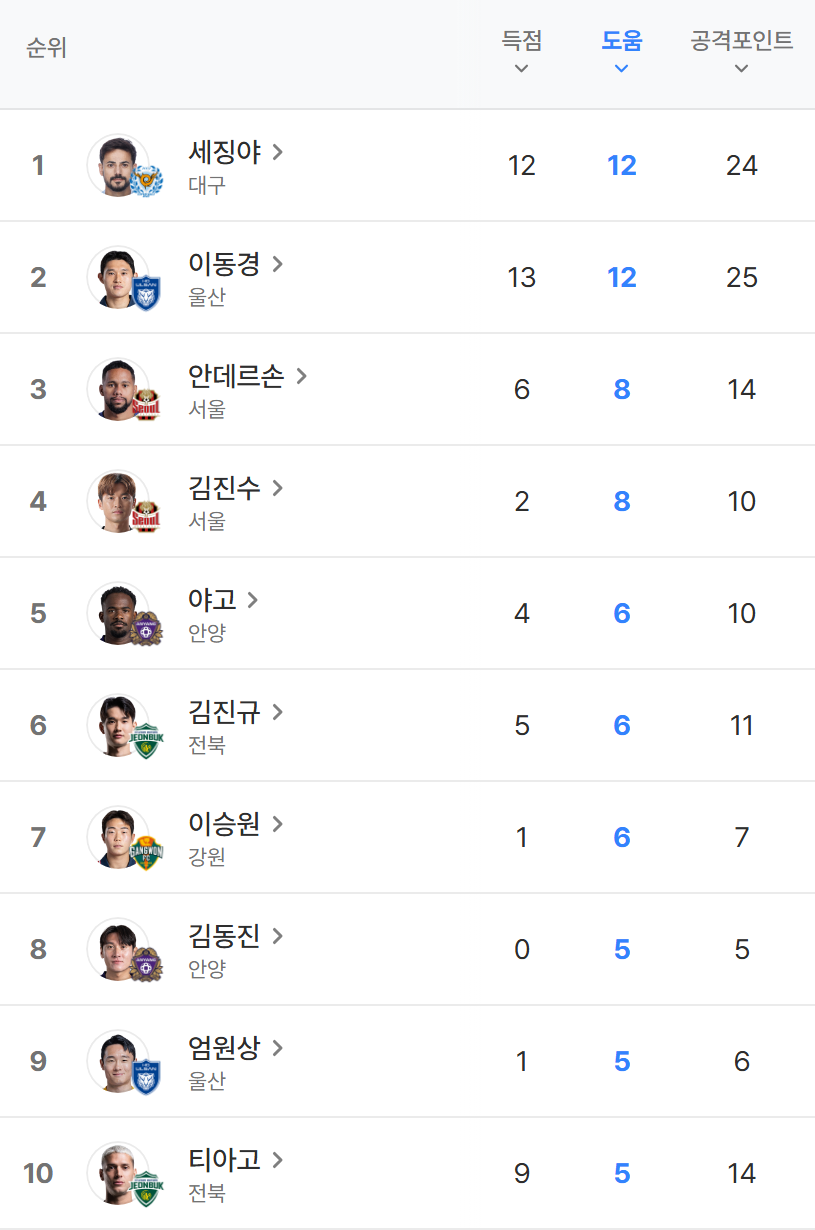815x1230 pixels.
Task: Click Daegu club badge on 세징야's photo
Action: (146, 181)
